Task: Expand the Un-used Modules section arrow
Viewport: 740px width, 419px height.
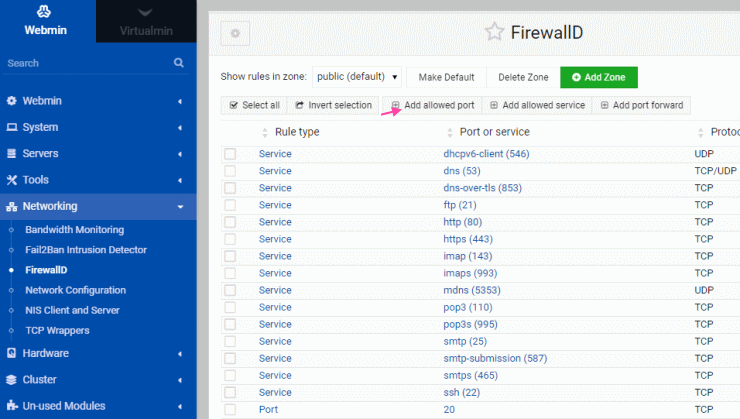Action: pos(180,406)
